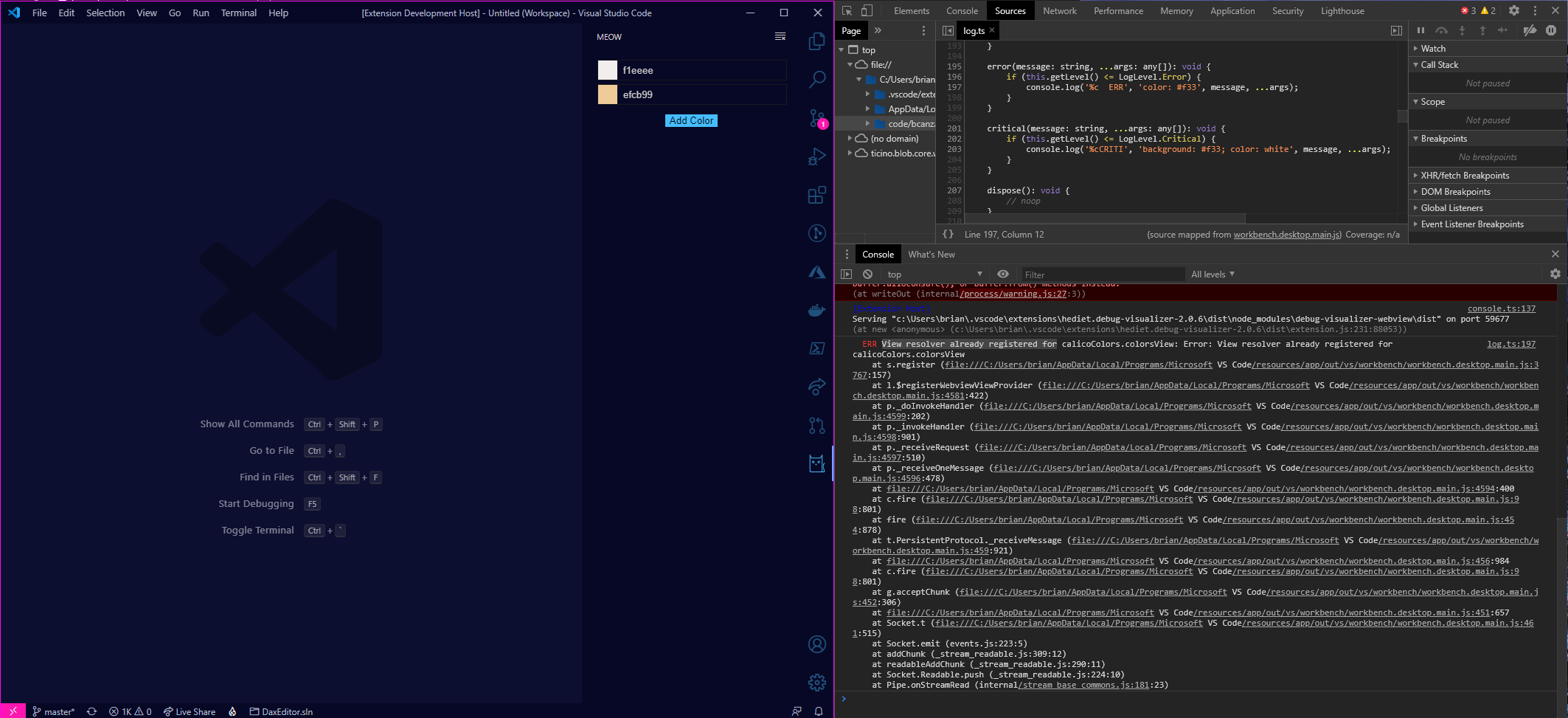The width and height of the screenshot is (1568, 718).
Task: Expand Global Listeners section
Action: (1488, 207)
